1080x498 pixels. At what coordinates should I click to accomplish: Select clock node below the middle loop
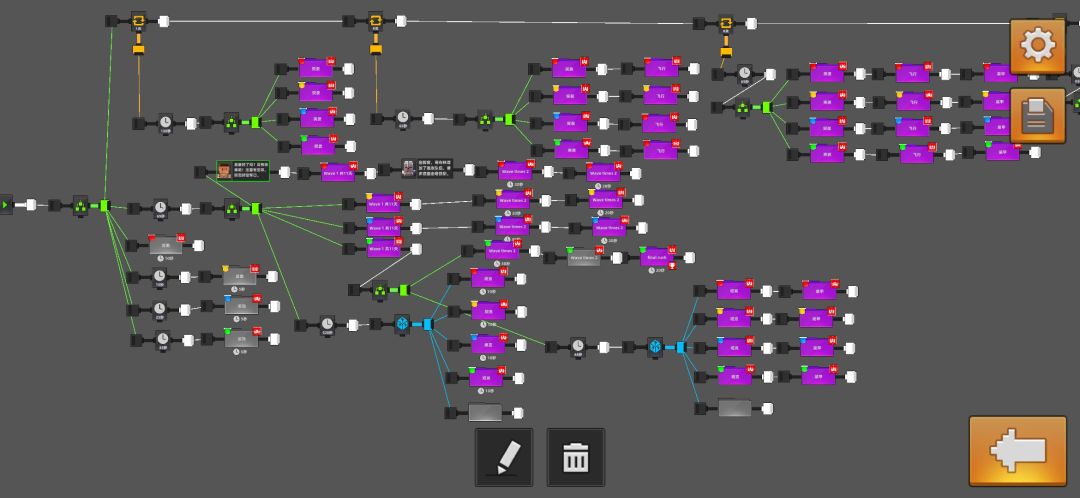403,118
